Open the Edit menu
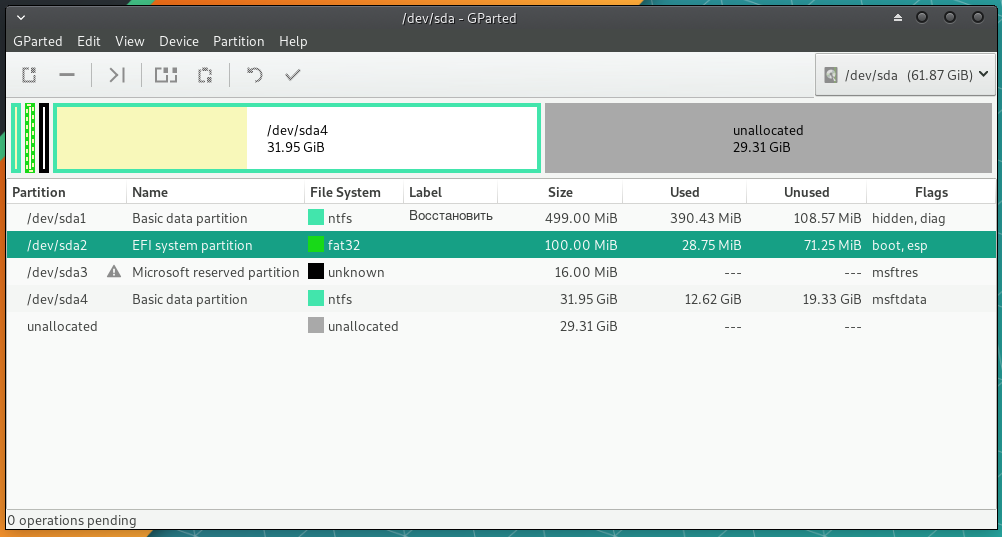1002x537 pixels. (89, 41)
